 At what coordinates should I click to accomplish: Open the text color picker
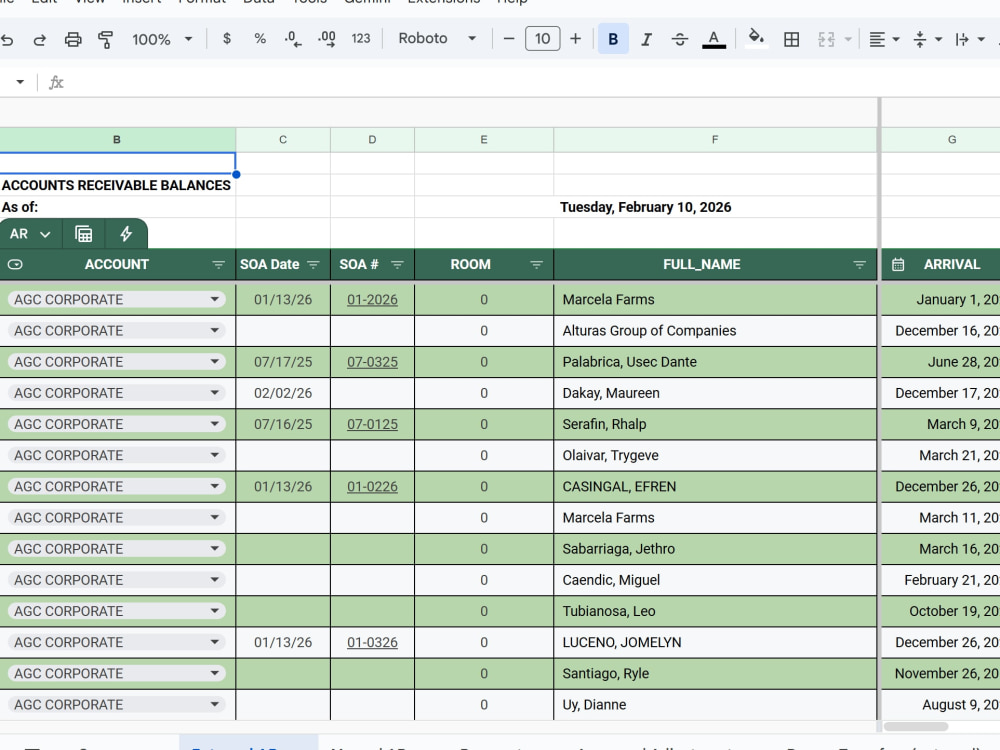[x=714, y=40]
